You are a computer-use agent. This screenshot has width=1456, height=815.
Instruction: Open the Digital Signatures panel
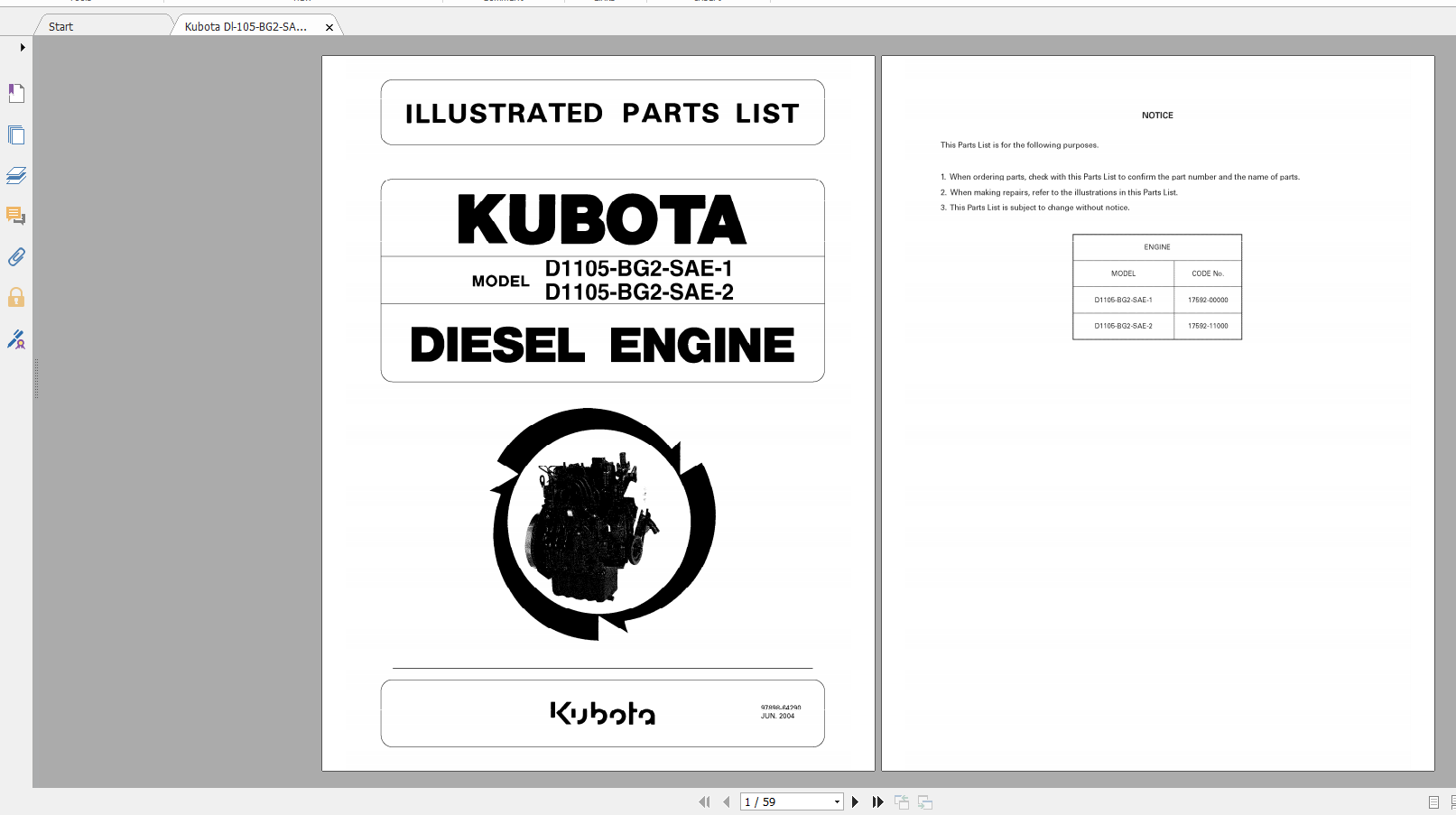point(16,340)
